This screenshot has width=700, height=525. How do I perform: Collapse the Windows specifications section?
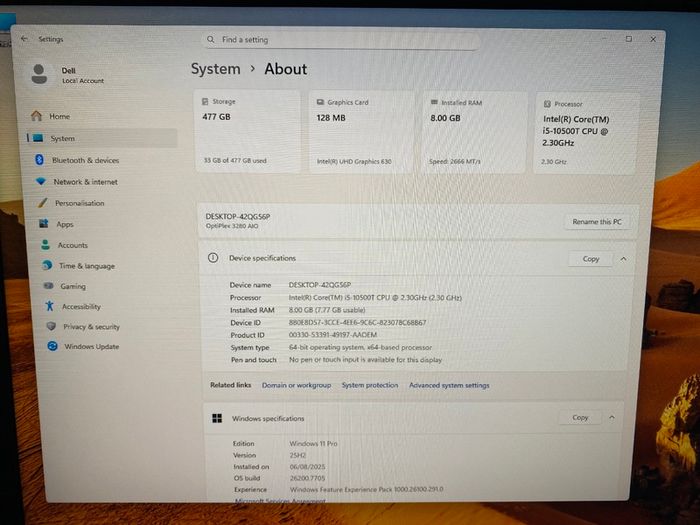(x=612, y=417)
